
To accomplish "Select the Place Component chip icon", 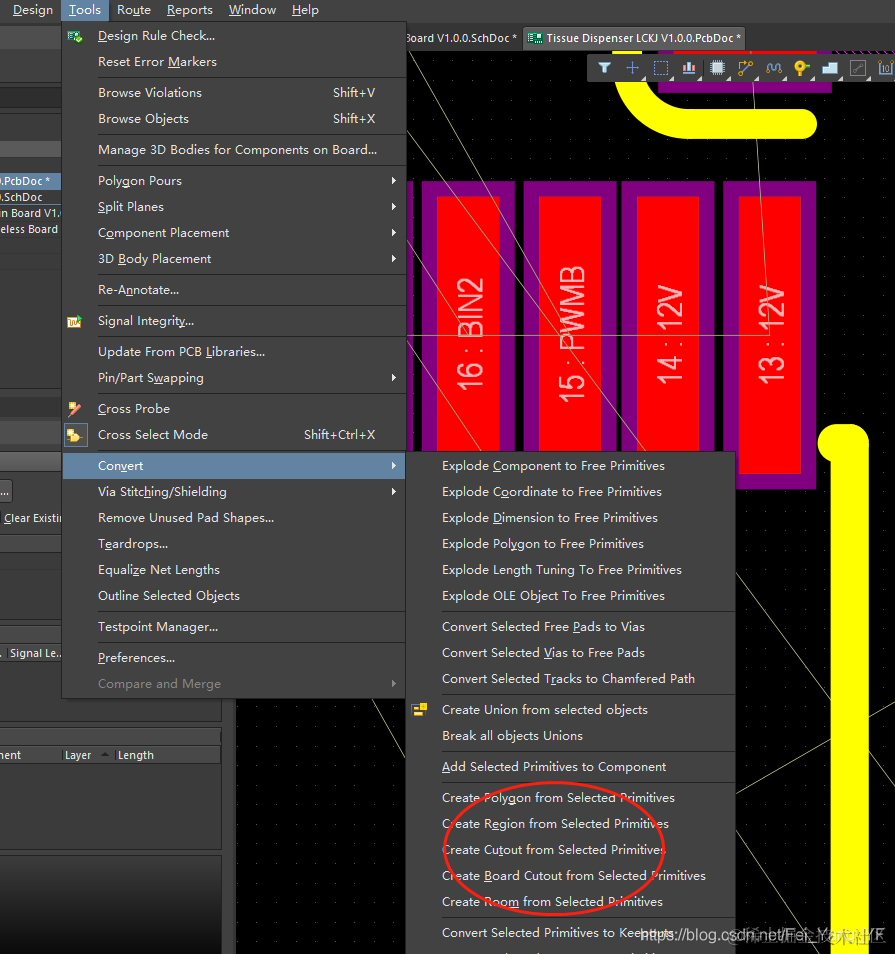I will point(717,68).
